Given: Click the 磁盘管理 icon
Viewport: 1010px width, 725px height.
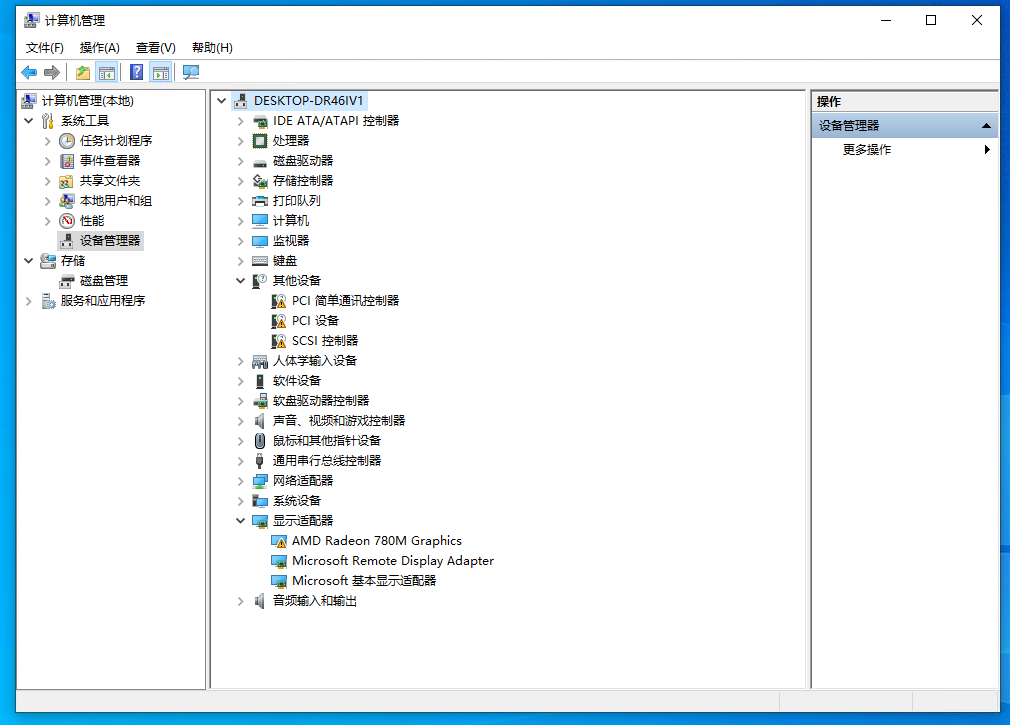Looking at the screenshot, I should 66,281.
